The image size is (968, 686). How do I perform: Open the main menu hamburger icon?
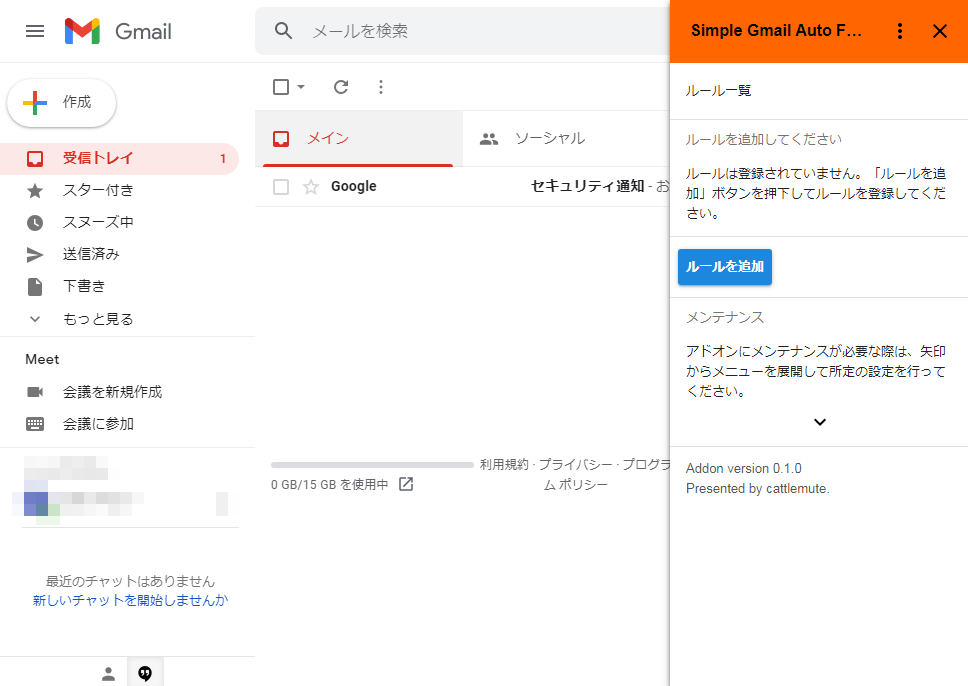[35, 31]
